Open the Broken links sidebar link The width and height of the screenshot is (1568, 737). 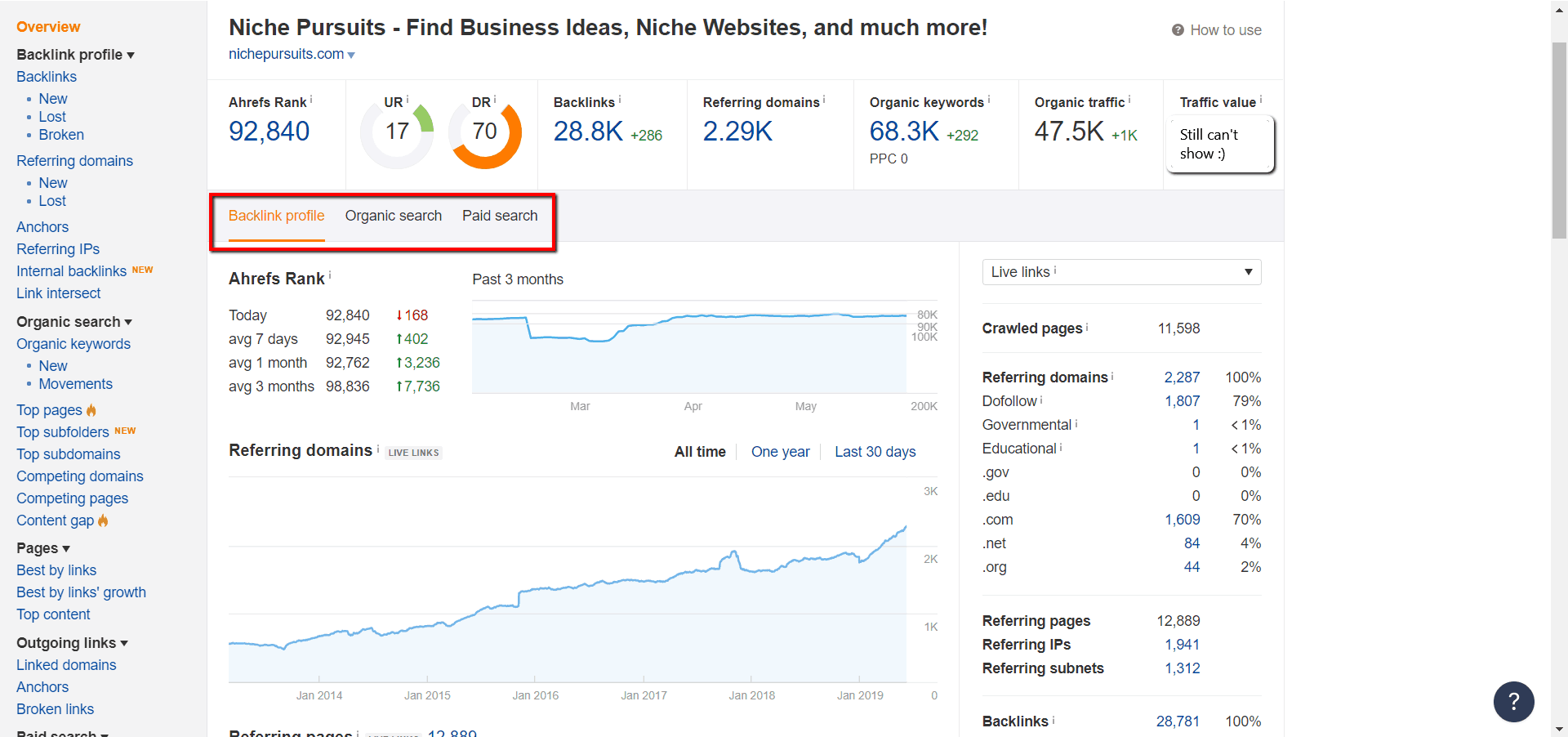tap(55, 709)
